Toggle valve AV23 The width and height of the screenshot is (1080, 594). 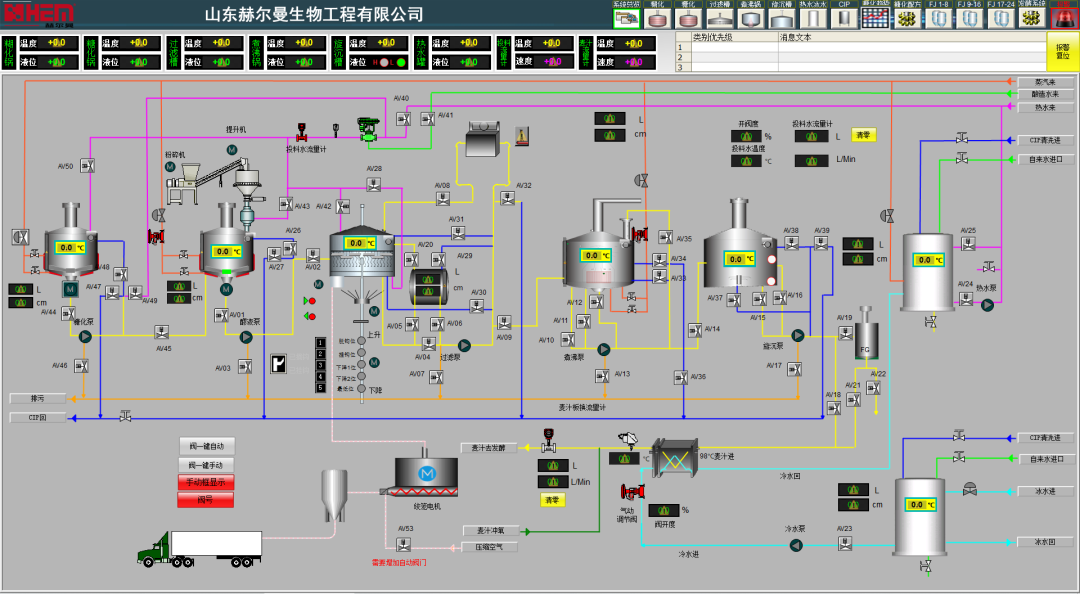point(845,544)
